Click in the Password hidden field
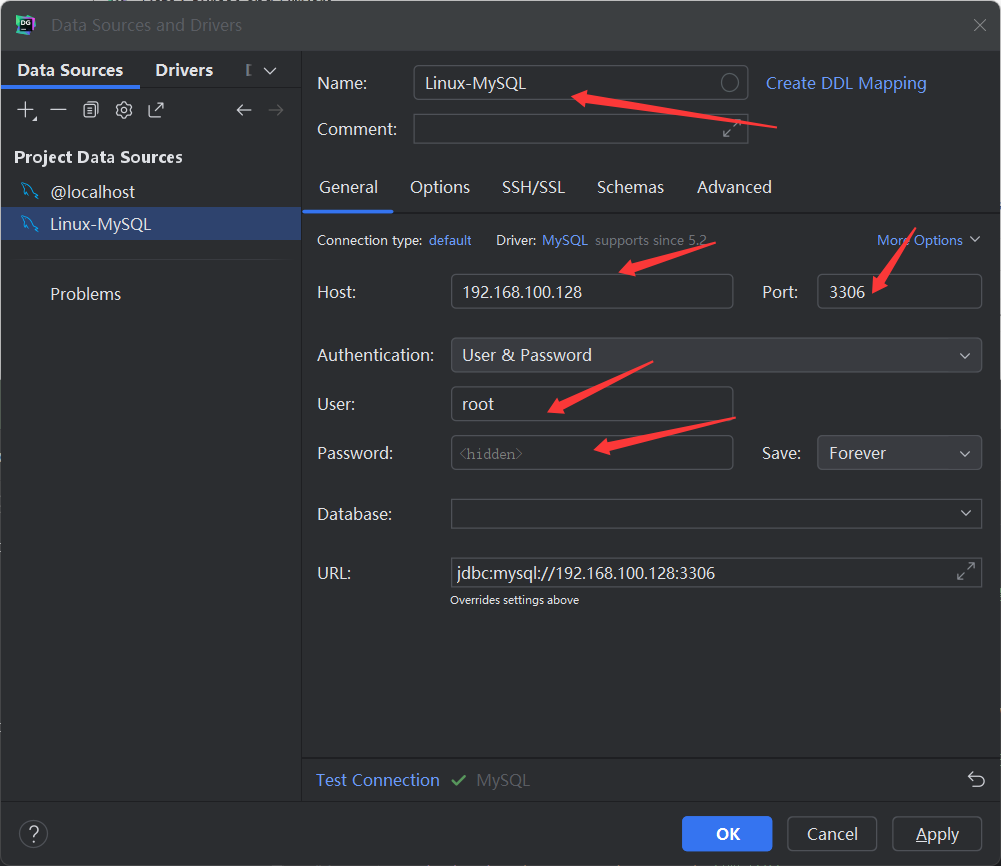Screen dimensions: 1001x866 [x=592, y=452]
